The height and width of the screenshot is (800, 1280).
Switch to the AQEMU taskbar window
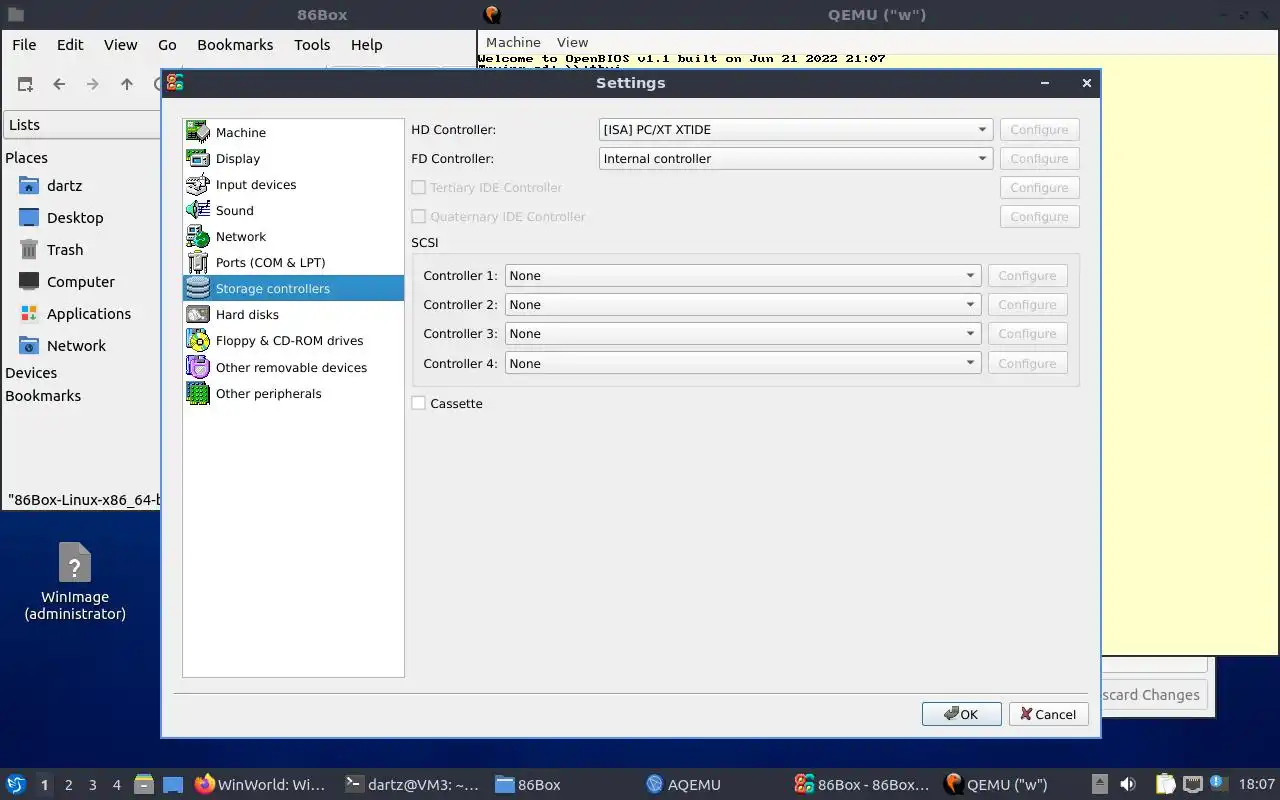[x=684, y=785]
